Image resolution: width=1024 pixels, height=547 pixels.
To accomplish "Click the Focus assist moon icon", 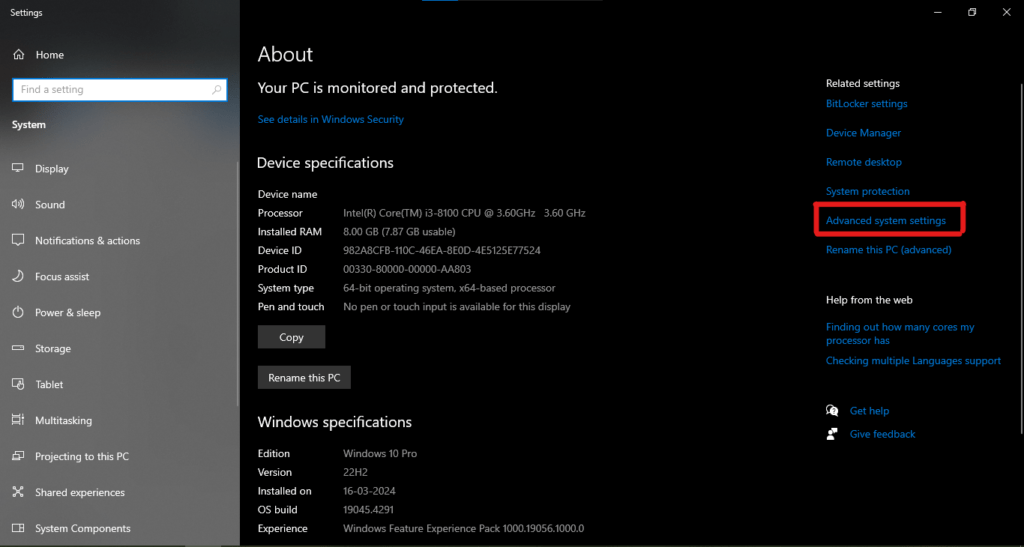I will pyautogui.click(x=18, y=276).
